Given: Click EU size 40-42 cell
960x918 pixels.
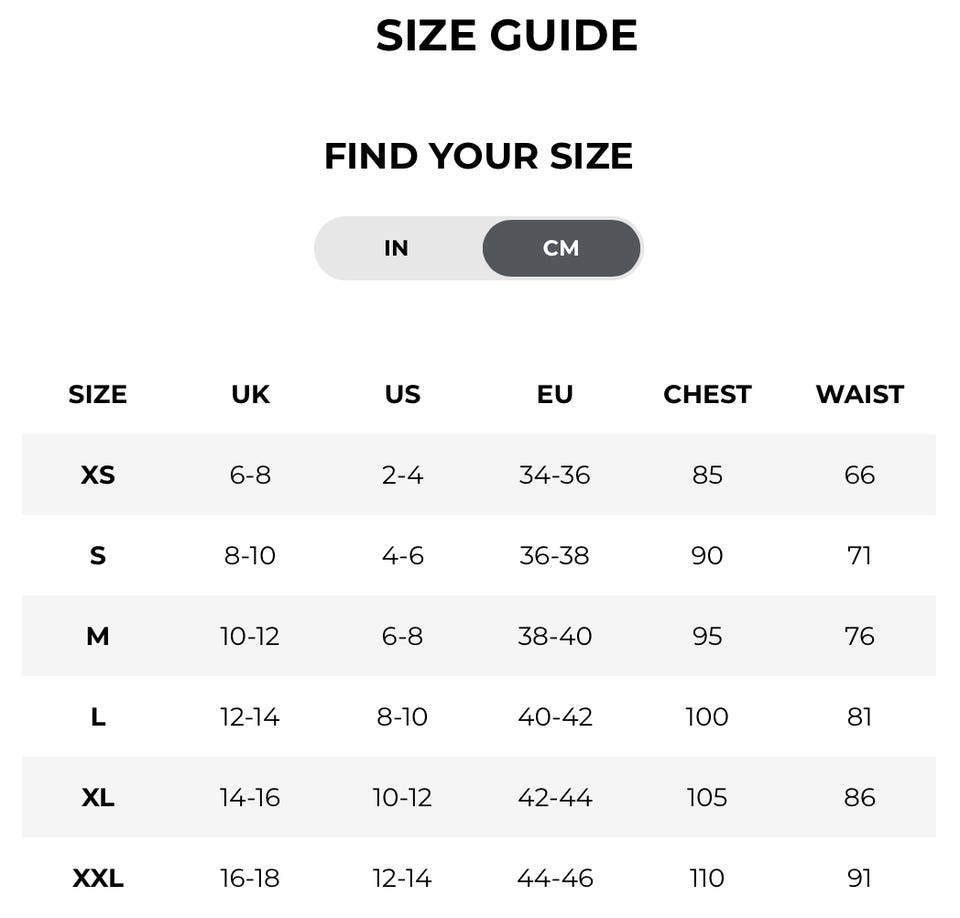Looking at the screenshot, I should pyautogui.click(x=555, y=717).
